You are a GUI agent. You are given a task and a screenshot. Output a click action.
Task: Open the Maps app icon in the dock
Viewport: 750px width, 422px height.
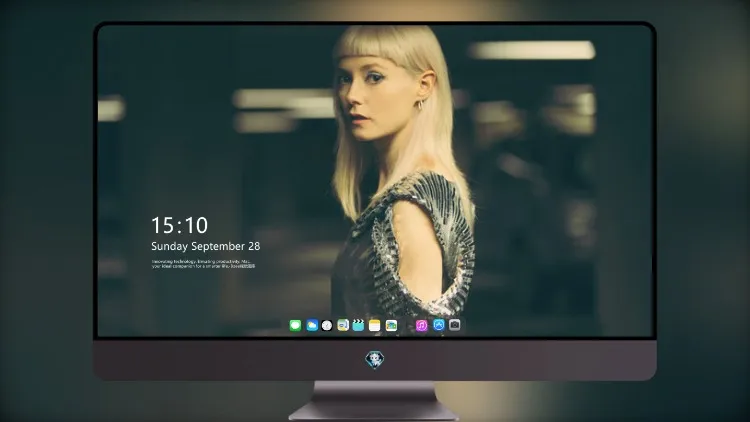click(343, 326)
